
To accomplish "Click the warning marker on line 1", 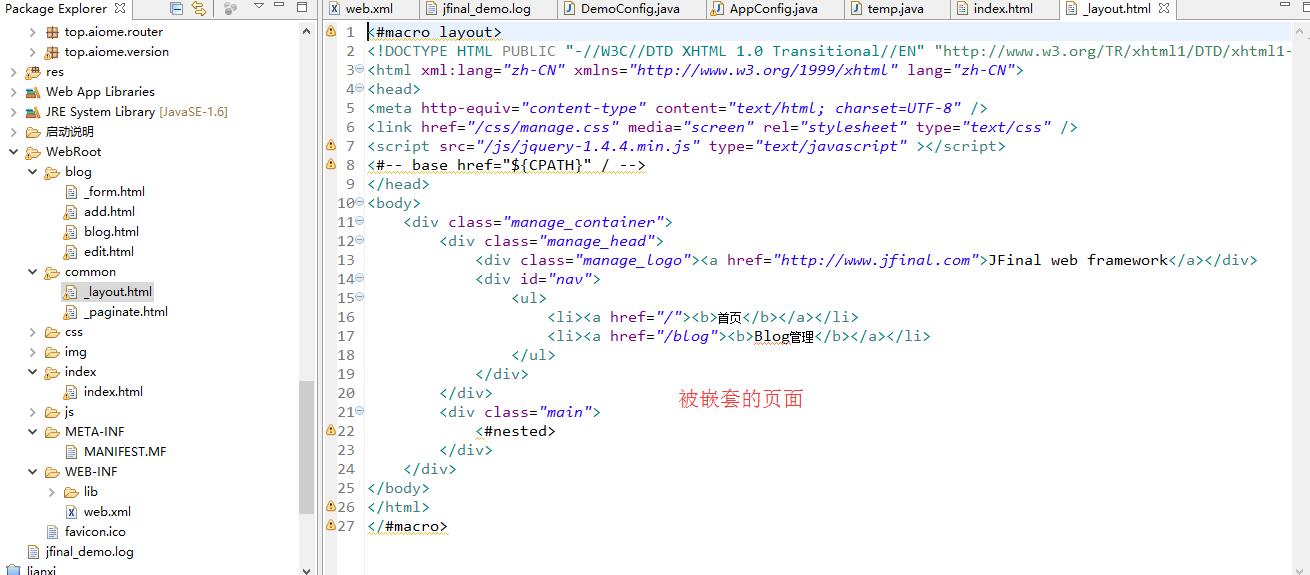I will (x=331, y=32).
